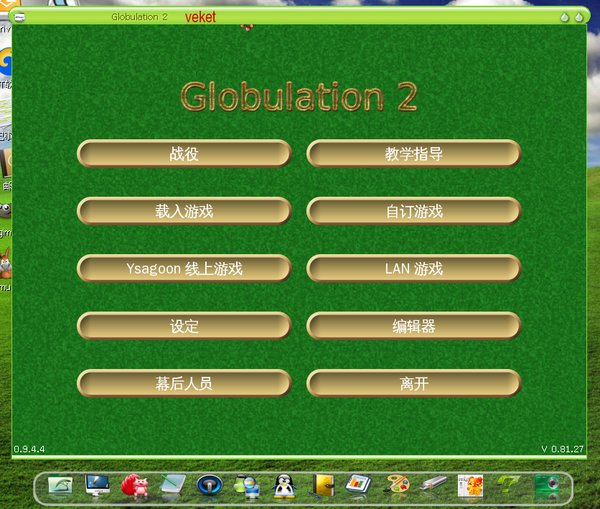Open the monitor with brush dock icon
Viewport: 600px width, 509px height.
tap(97, 485)
